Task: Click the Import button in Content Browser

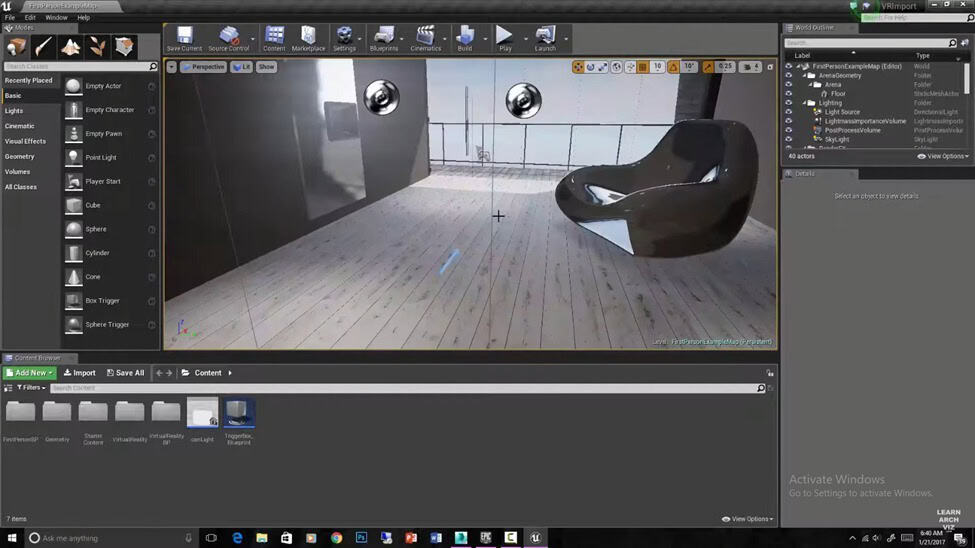Action: 79,373
